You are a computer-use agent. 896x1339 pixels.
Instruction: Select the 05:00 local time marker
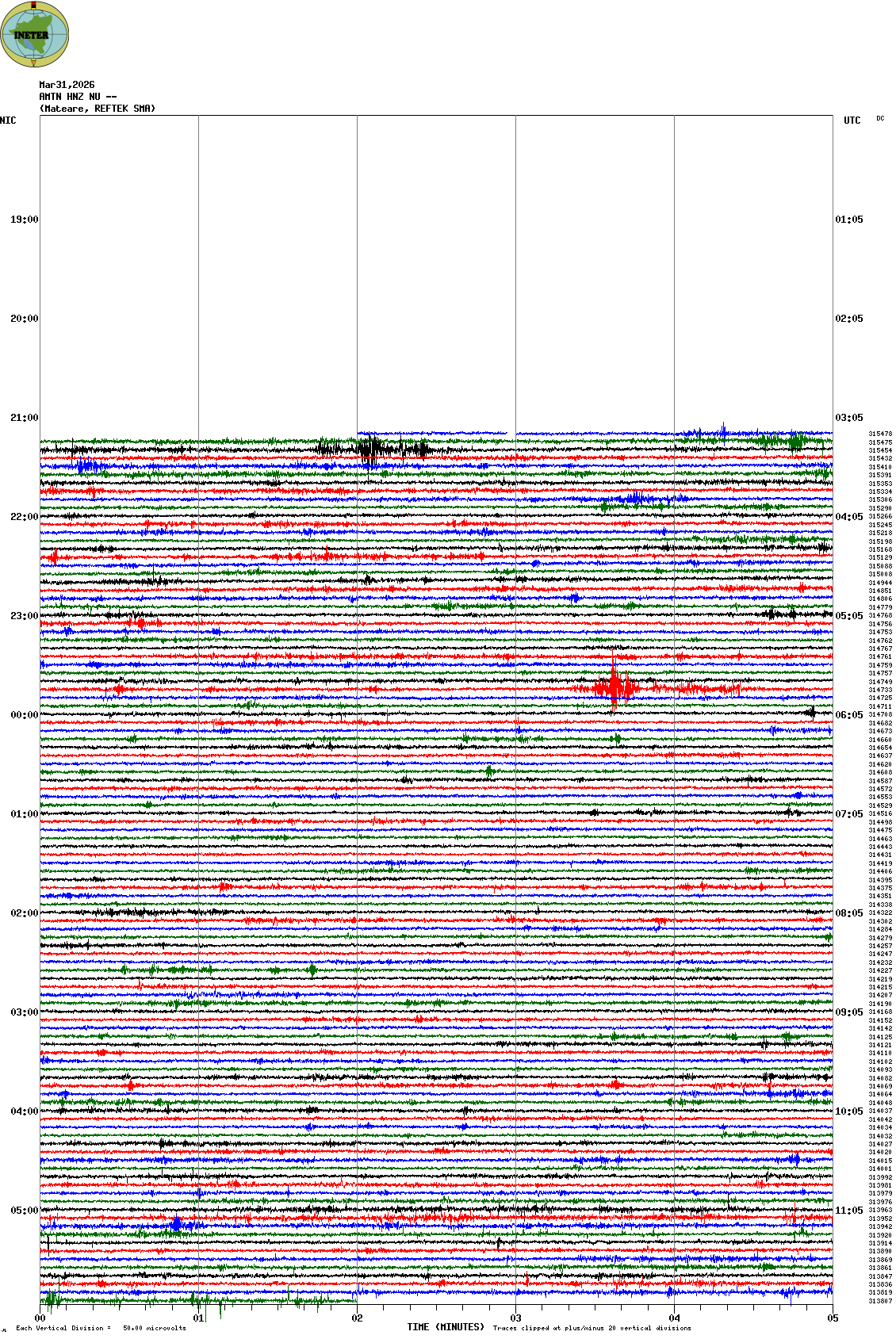click(24, 1211)
